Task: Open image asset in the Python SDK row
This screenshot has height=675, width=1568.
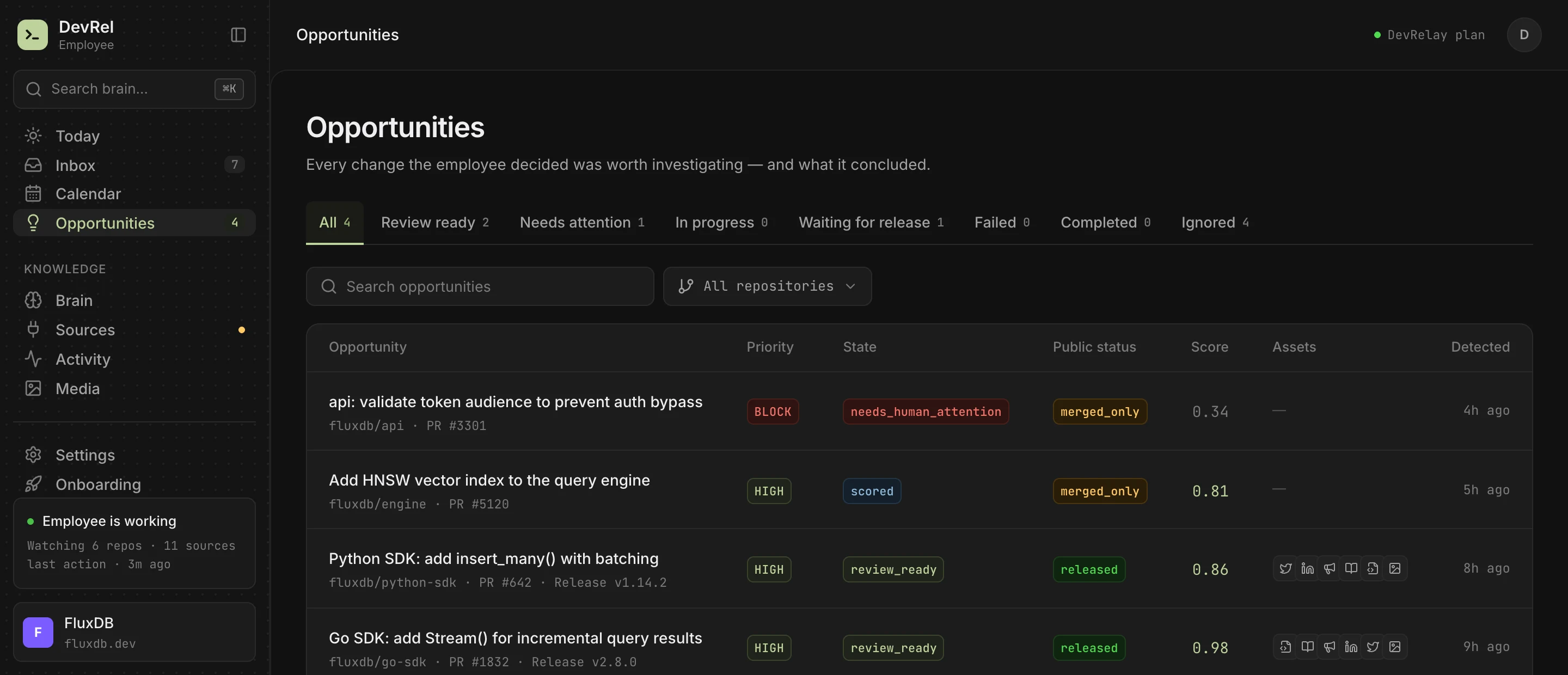Action: click(x=1394, y=568)
